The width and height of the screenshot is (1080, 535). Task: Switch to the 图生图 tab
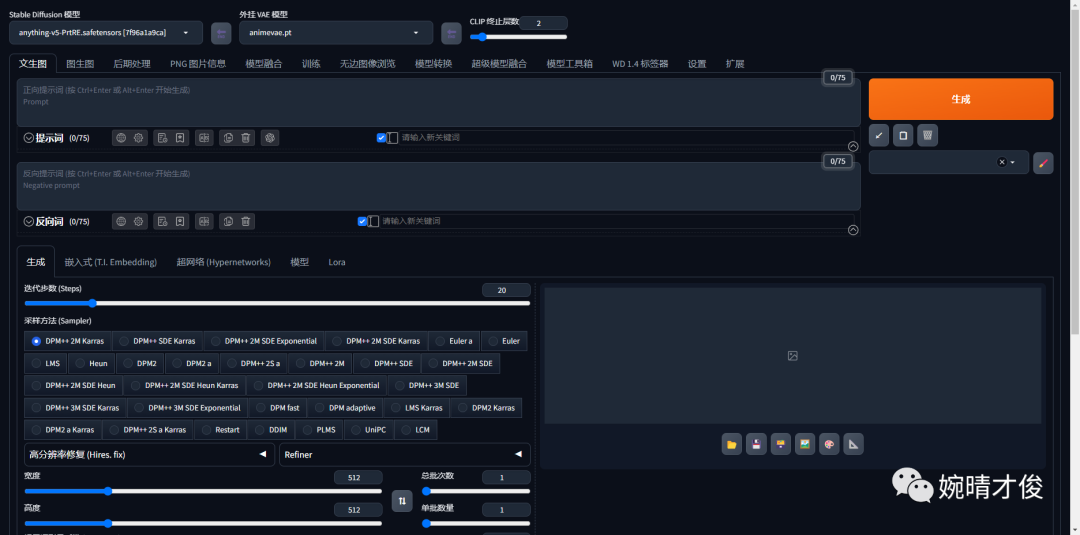click(80, 64)
